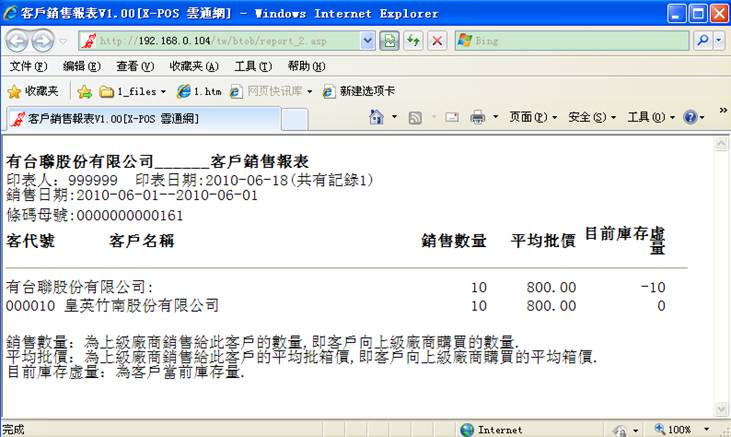
Task: Click the Stop loading icon
Action: click(437, 41)
